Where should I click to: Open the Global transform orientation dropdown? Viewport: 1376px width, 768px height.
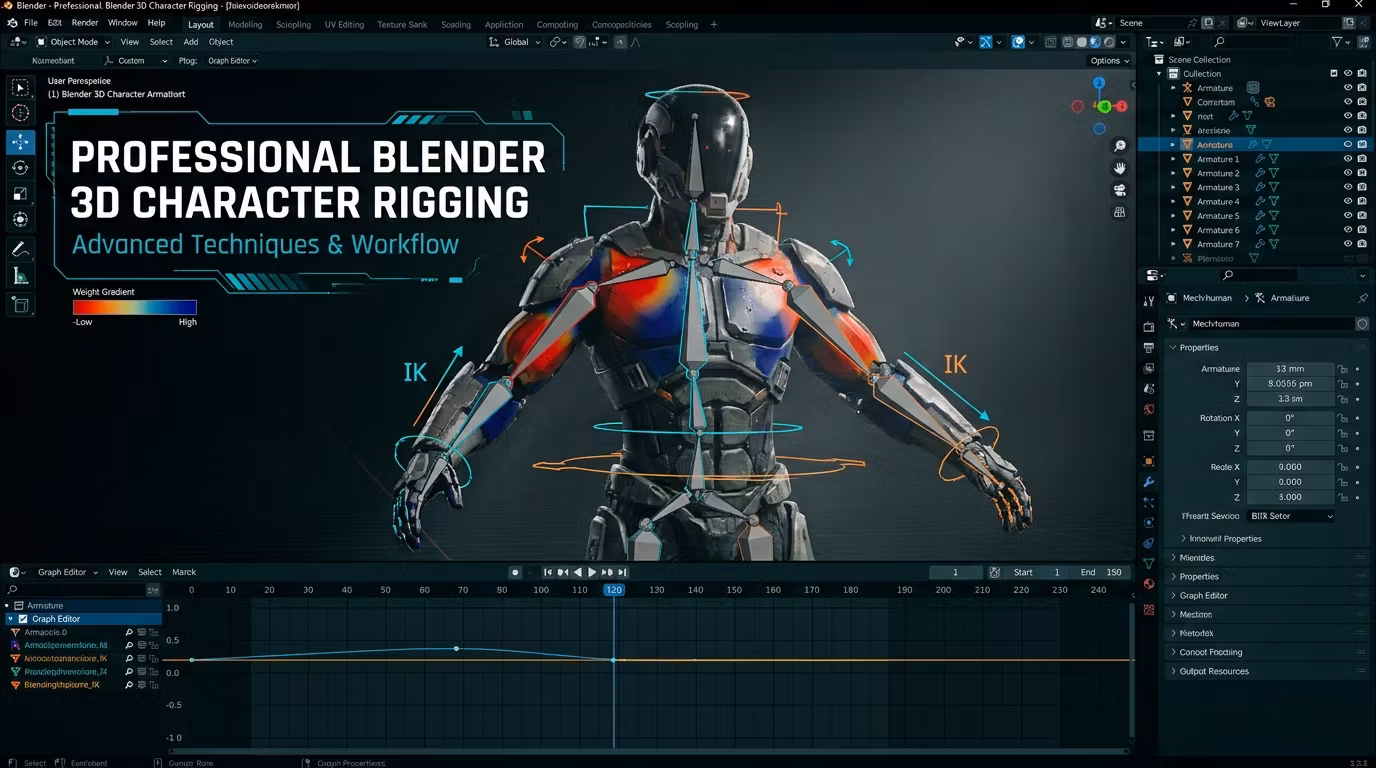point(515,42)
